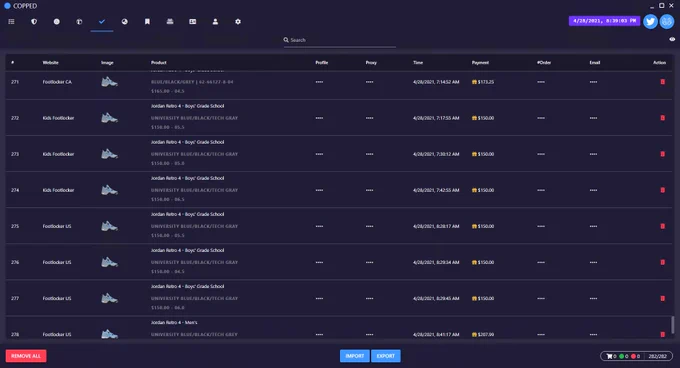Delete checkout row 275
The image size is (680, 368).
662,226
